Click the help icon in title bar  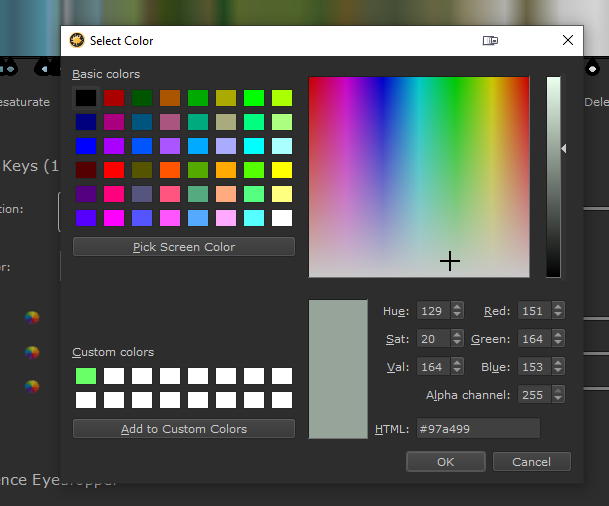click(x=490, y=41)
